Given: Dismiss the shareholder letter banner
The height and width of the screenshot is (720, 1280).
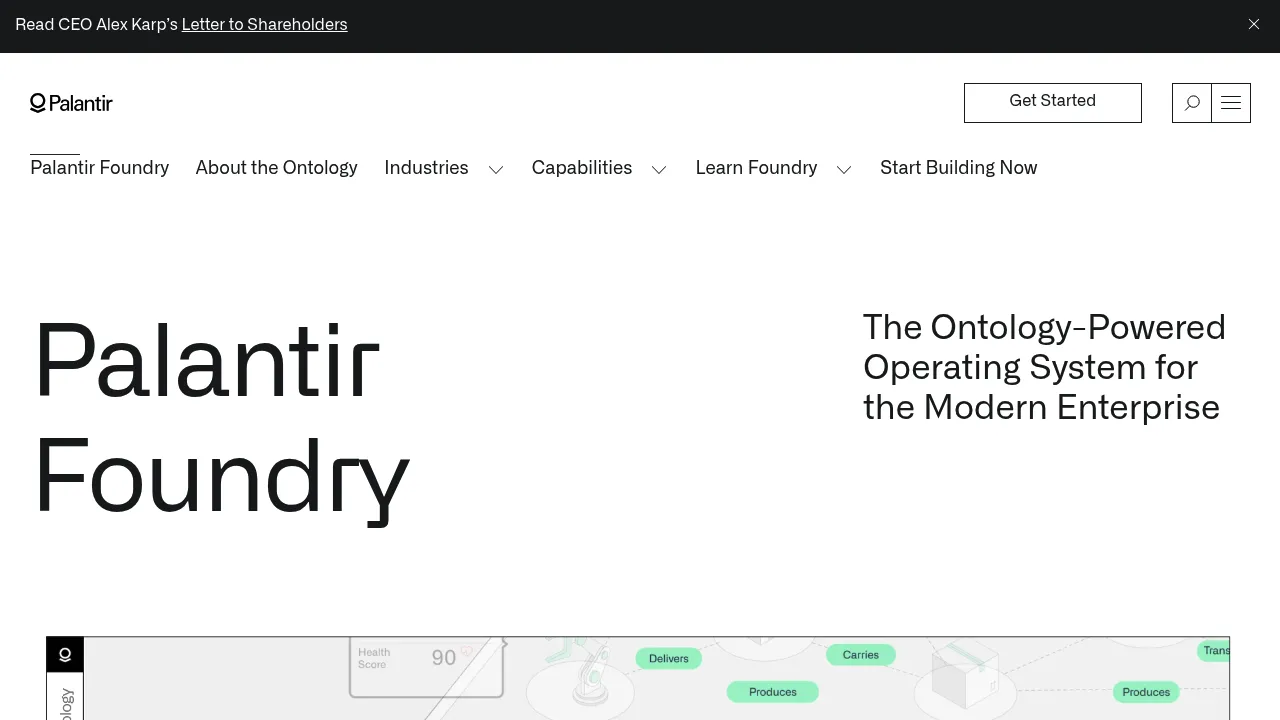Looking at the screenshot, I should coord(1254,24).
